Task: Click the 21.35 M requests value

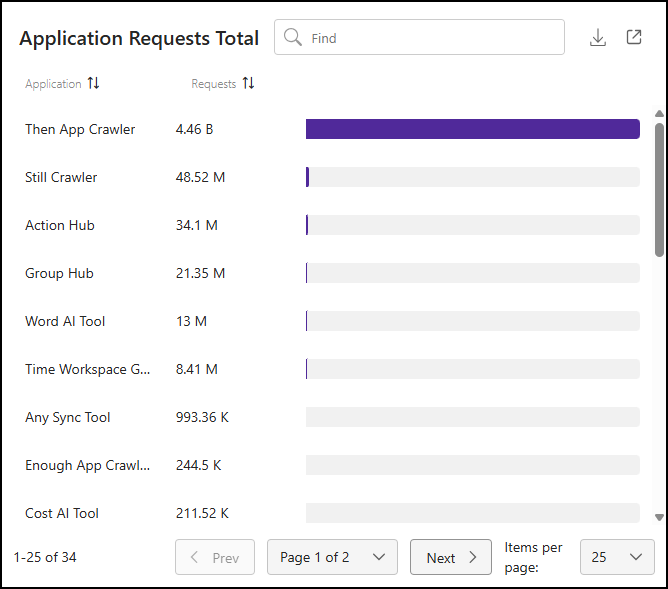Action: tap(200, 273)
